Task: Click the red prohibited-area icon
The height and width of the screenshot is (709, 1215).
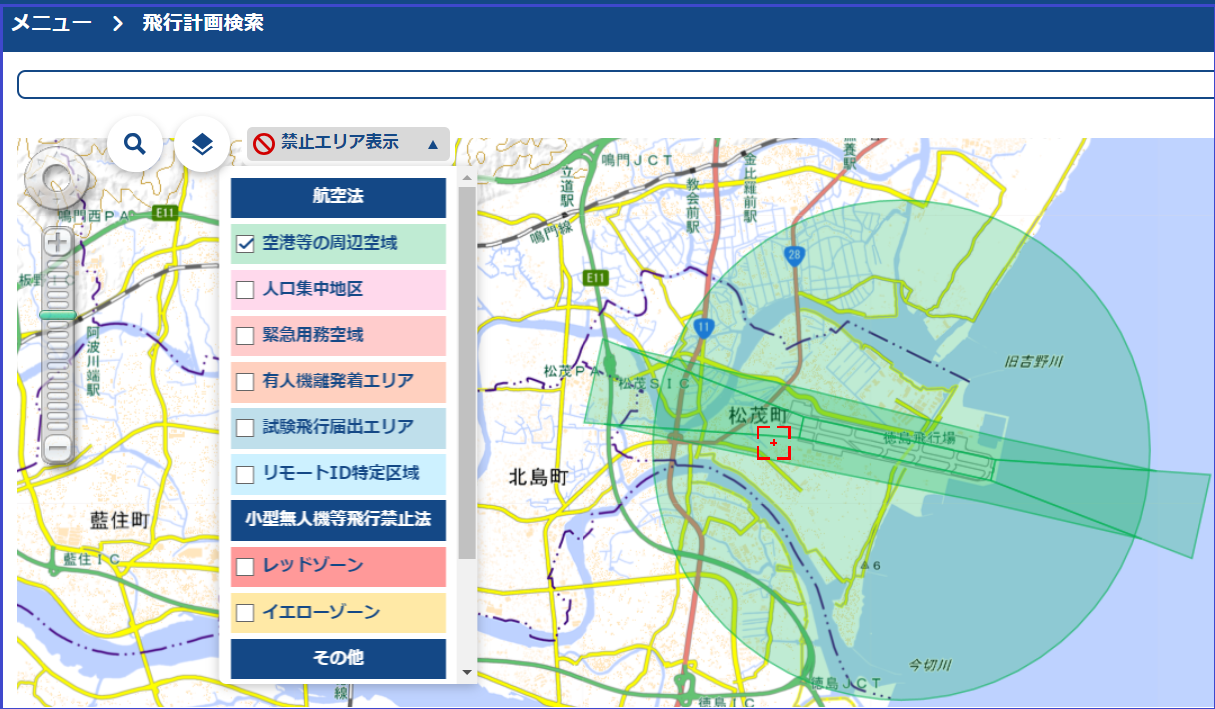Action: 264,144
